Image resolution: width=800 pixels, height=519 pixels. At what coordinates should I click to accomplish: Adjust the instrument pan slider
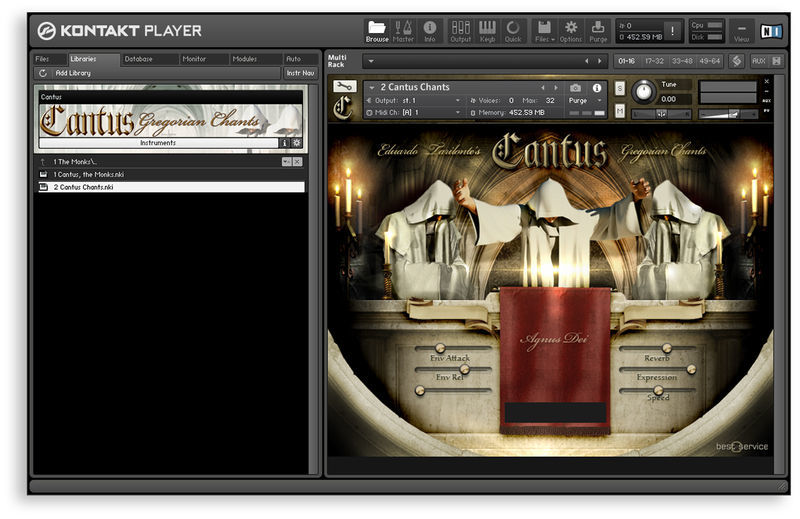point(661,114)
